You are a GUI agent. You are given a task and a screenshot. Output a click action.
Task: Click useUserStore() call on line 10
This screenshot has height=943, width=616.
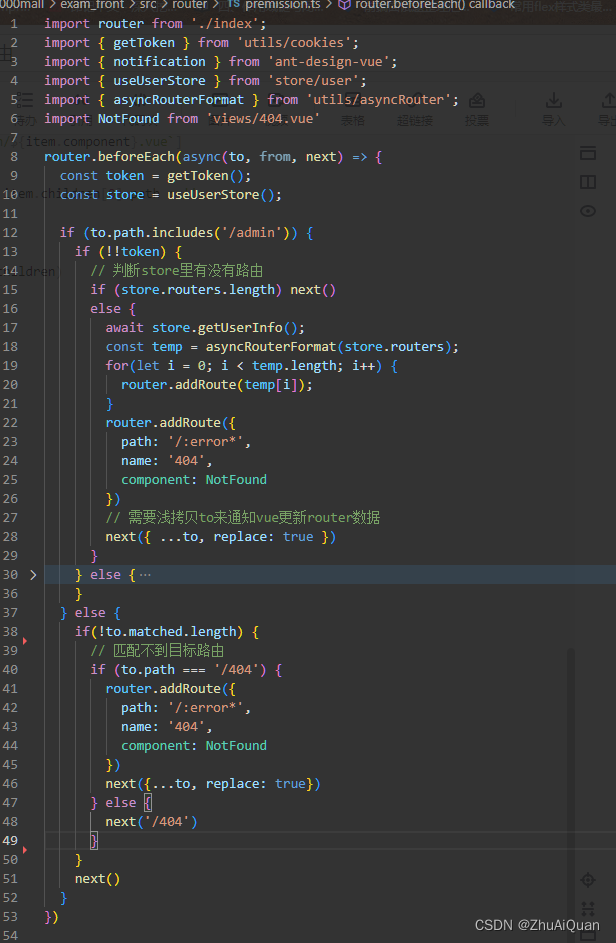(221, 195)
